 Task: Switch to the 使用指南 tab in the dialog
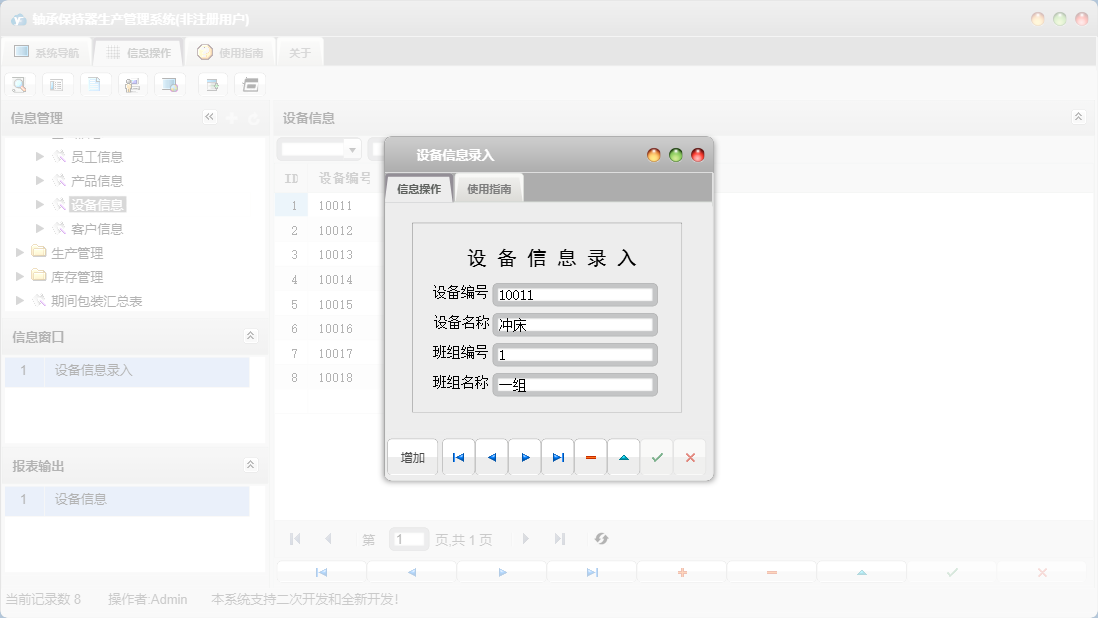488,187
